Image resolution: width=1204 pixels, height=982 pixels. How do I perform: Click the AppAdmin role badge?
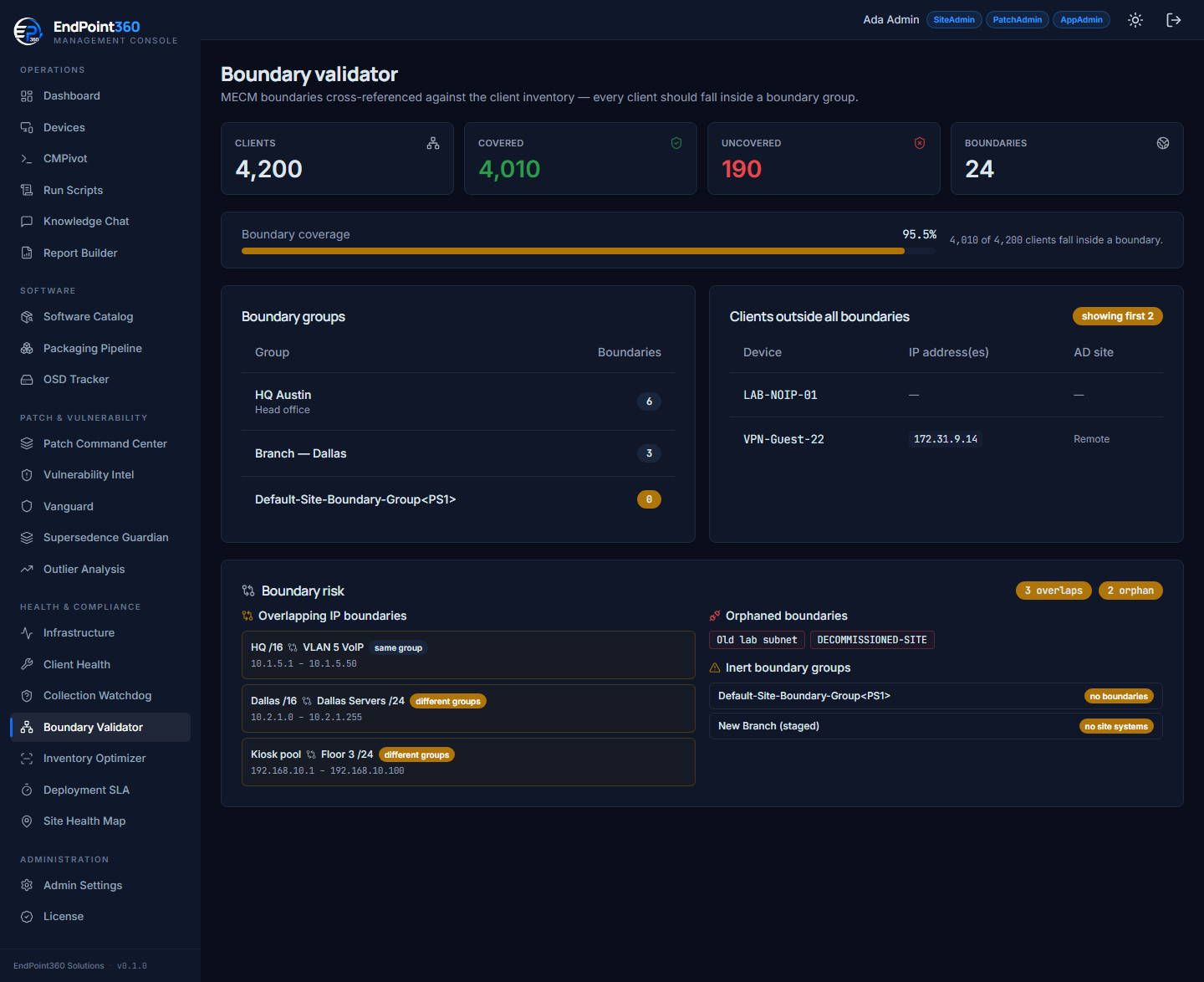[x=1081, y=20]
